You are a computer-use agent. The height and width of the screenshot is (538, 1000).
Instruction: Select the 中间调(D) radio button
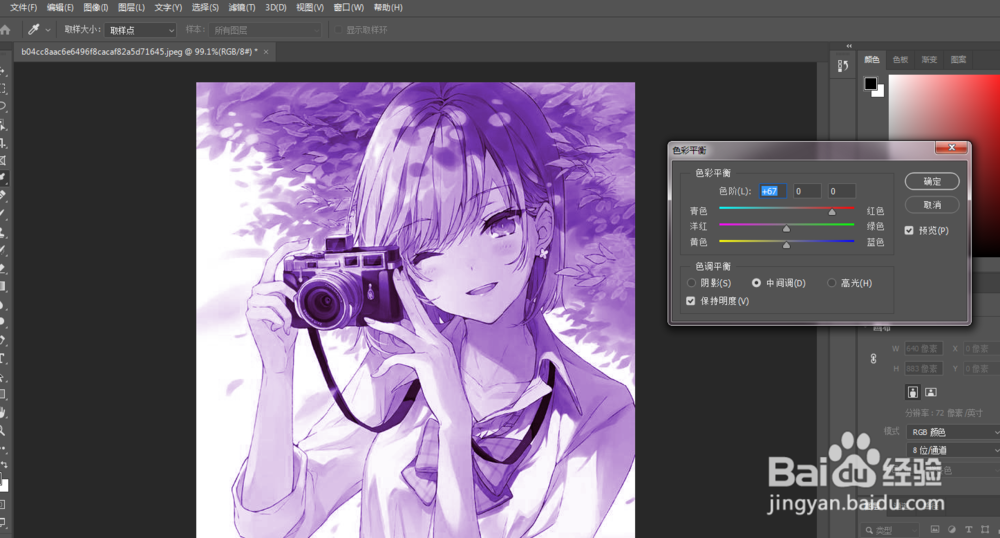756,282
